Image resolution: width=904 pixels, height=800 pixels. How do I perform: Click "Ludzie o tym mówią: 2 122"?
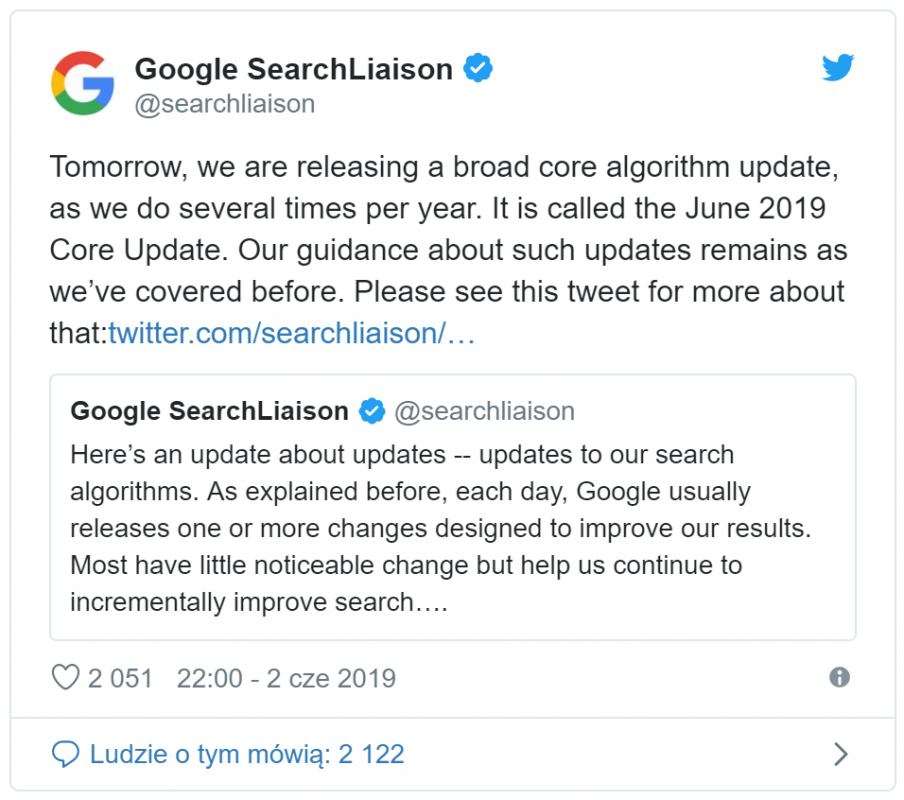pos(246,754)
